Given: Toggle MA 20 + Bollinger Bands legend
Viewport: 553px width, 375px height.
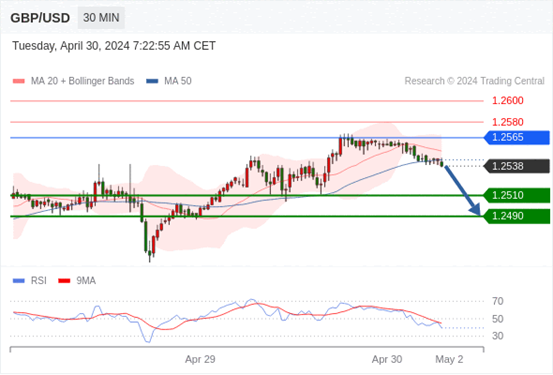Looking at the screenshot, I should click(x=73, y=81).
